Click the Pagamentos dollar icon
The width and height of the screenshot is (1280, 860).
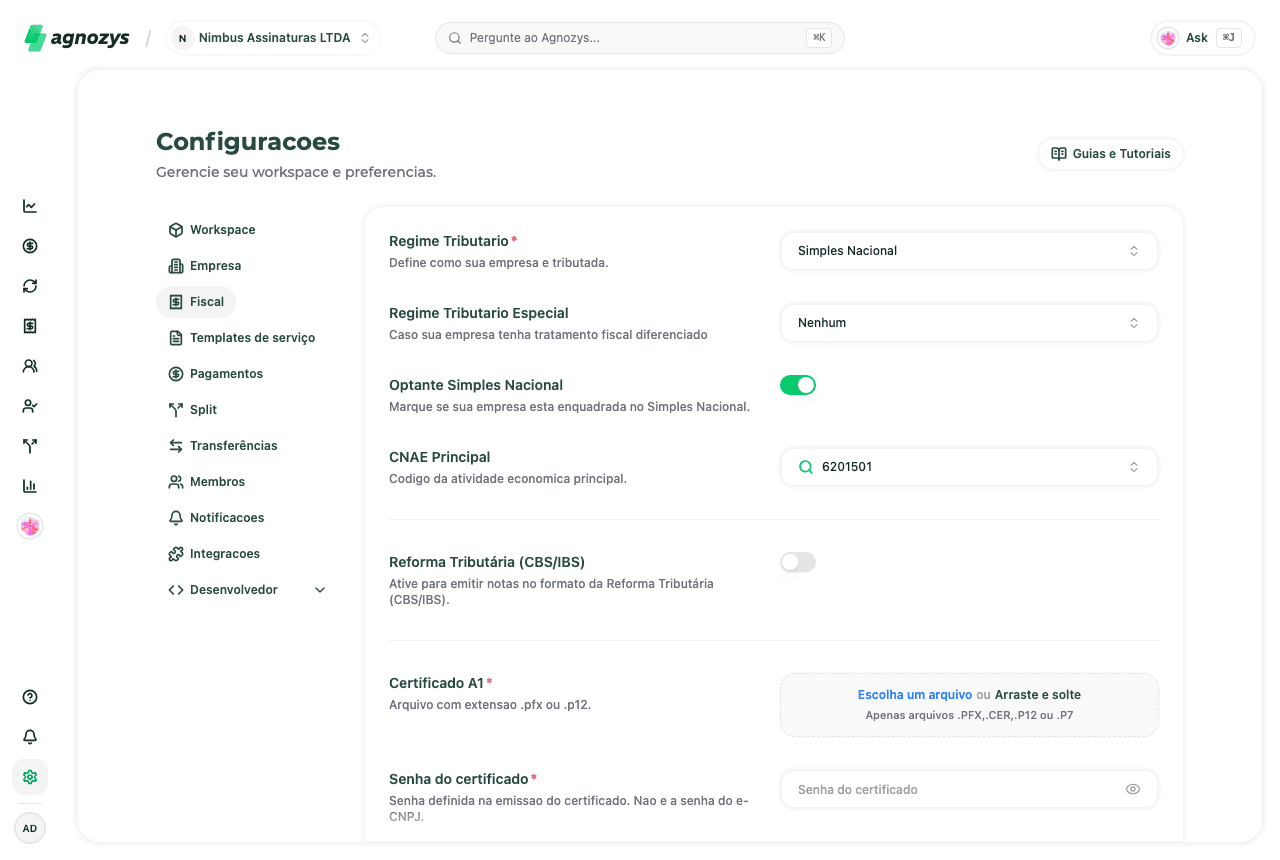pos(176,374)
